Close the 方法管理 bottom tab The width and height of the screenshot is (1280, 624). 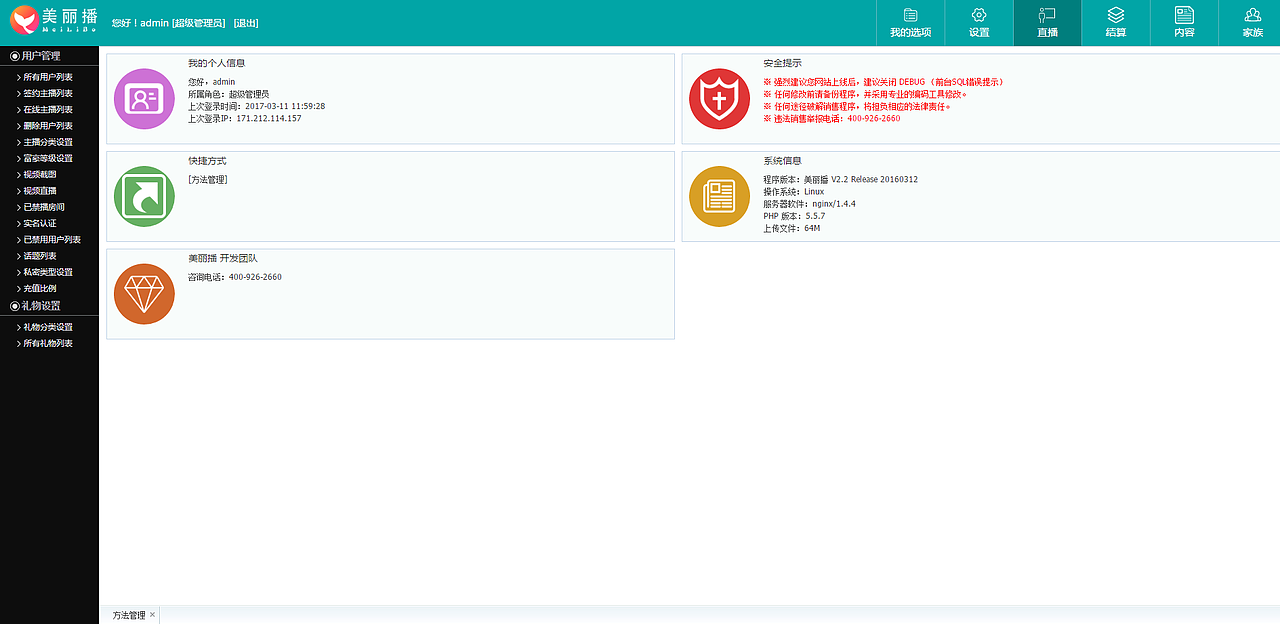(x=153, y=615)
